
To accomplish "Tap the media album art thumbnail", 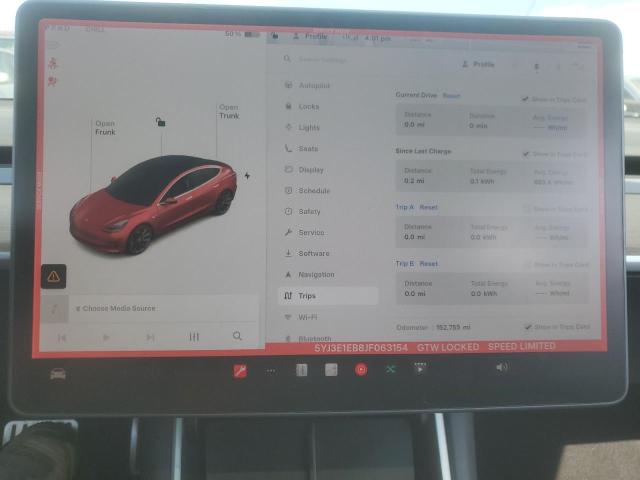I will [55, 309].
